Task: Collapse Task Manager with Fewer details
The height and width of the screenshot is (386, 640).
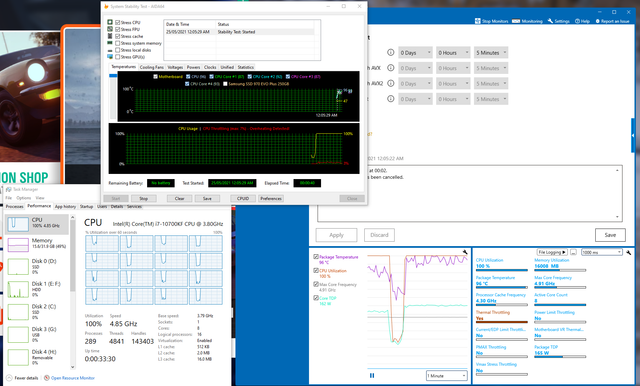Action: tap(23, 378)
